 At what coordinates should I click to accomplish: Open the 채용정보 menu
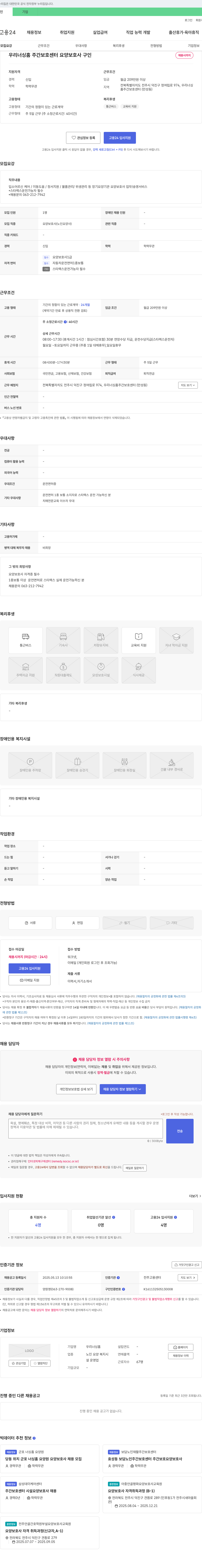(x=34, y=32)
